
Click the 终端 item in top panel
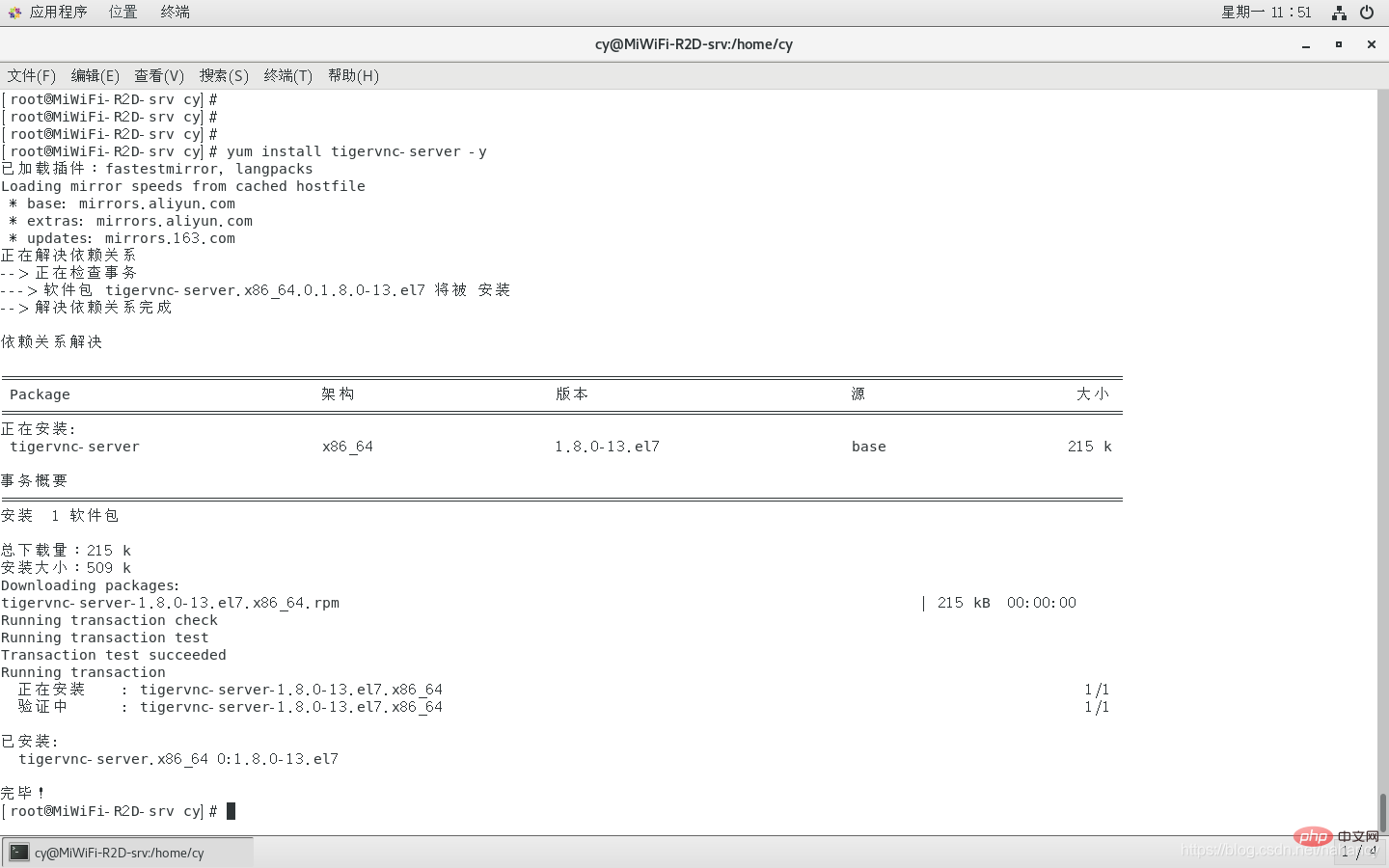click(x=175, y=12)
